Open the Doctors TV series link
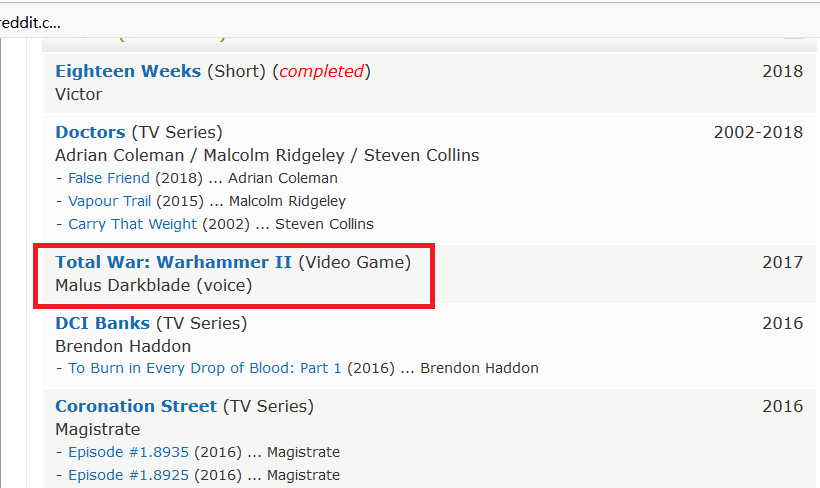820x488 pixels. coord(90,132)
